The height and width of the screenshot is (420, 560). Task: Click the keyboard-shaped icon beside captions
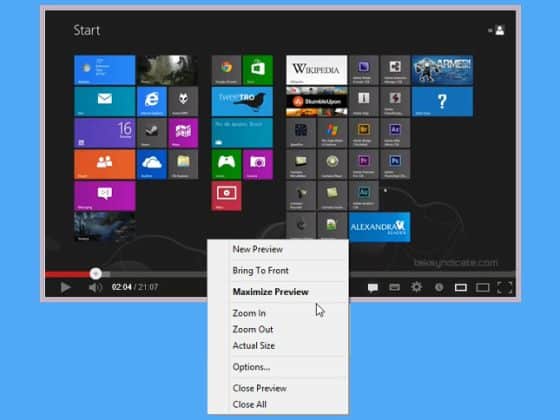(x=394, y=288)
